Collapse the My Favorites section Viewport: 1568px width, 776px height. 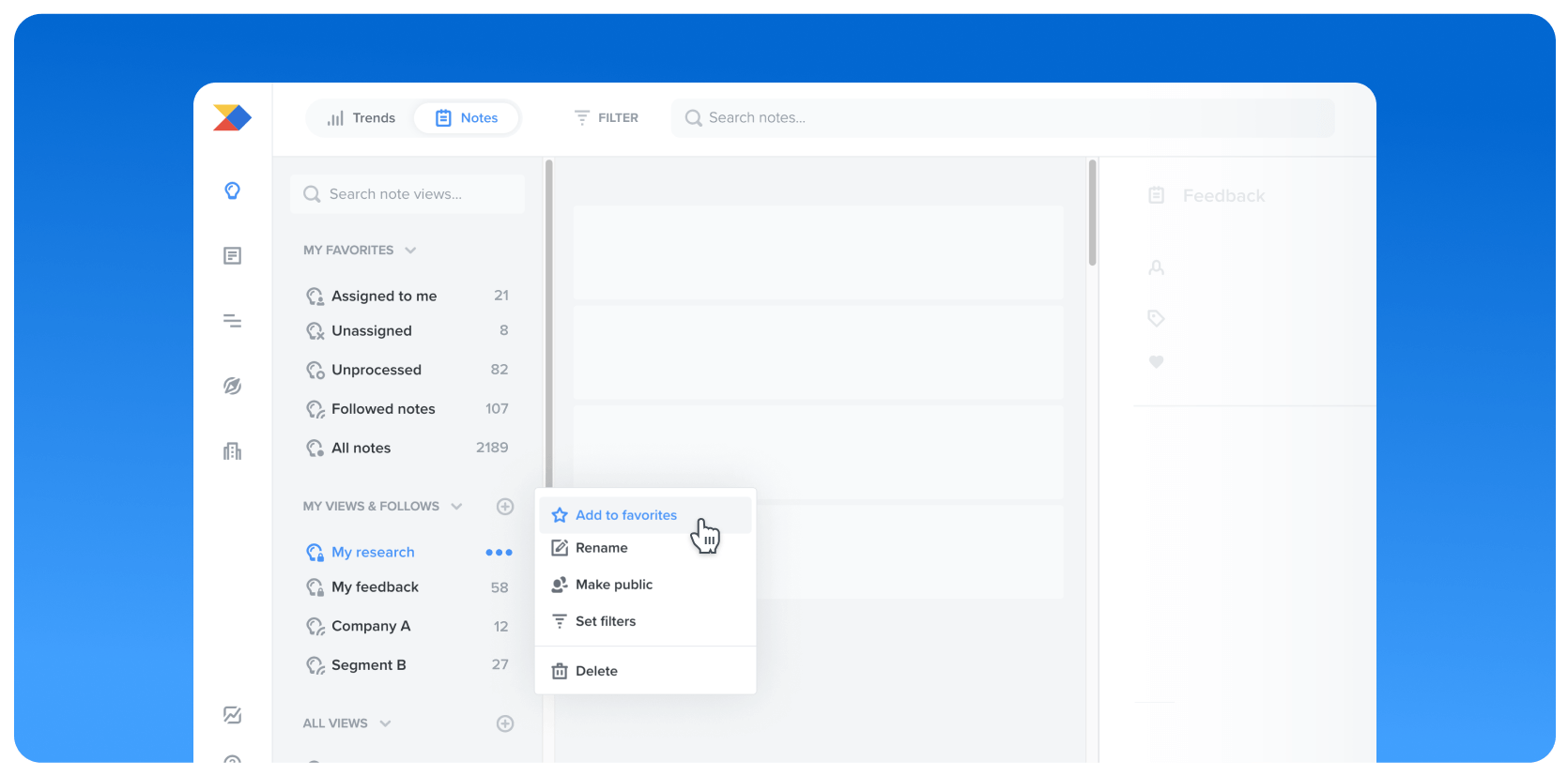[x=410, y=251]
